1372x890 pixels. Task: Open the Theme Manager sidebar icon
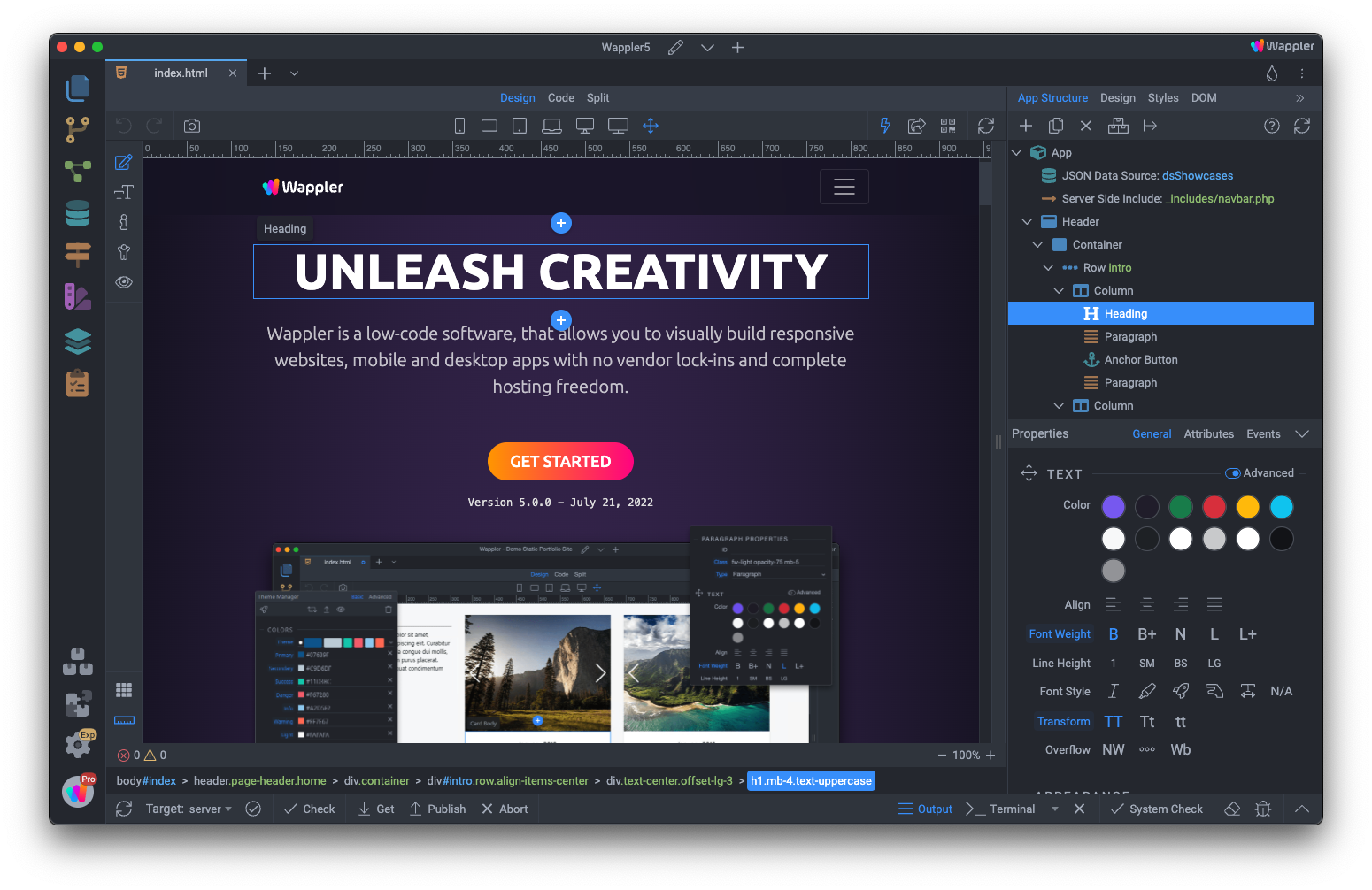(78, 296)
